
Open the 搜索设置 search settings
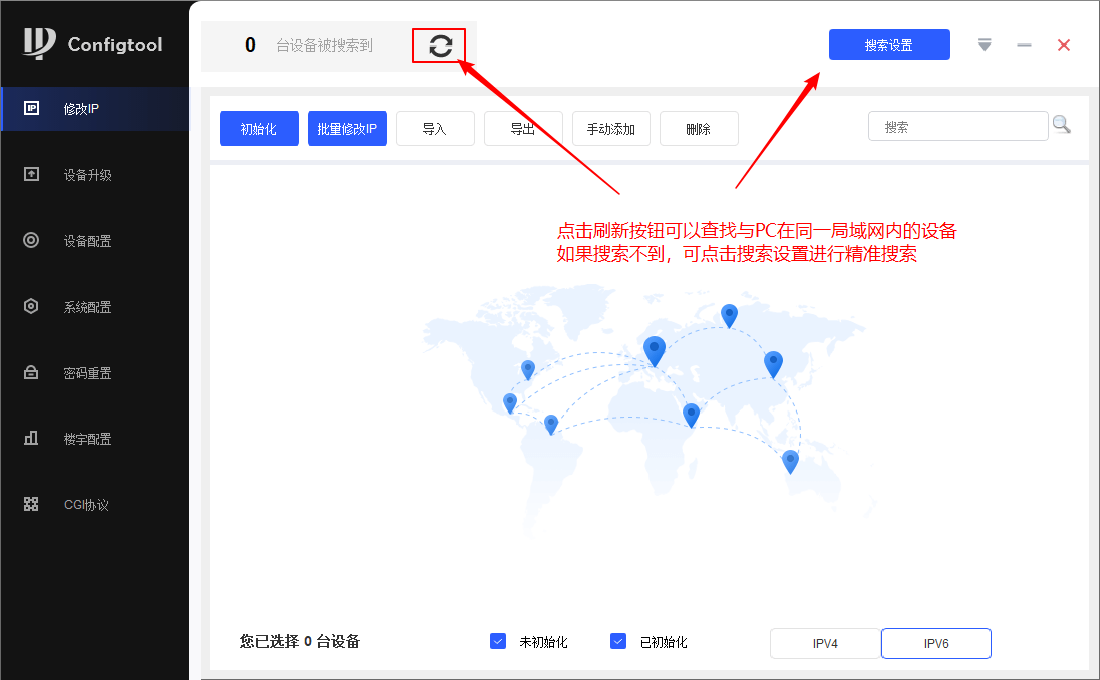(889, 45)
